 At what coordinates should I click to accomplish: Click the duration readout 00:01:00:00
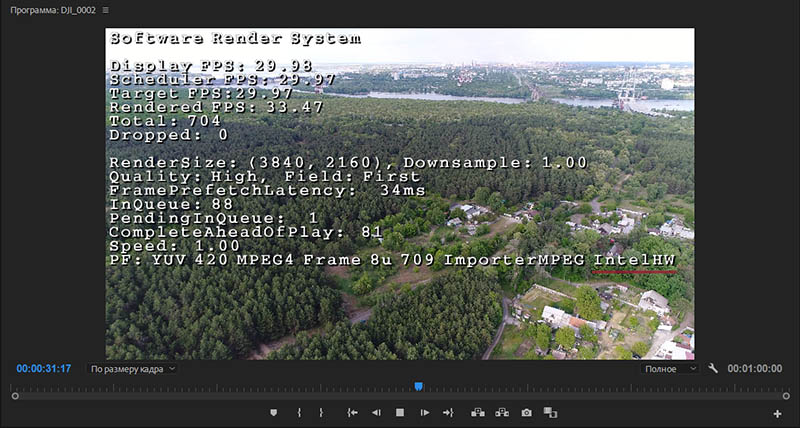point(755,368)
